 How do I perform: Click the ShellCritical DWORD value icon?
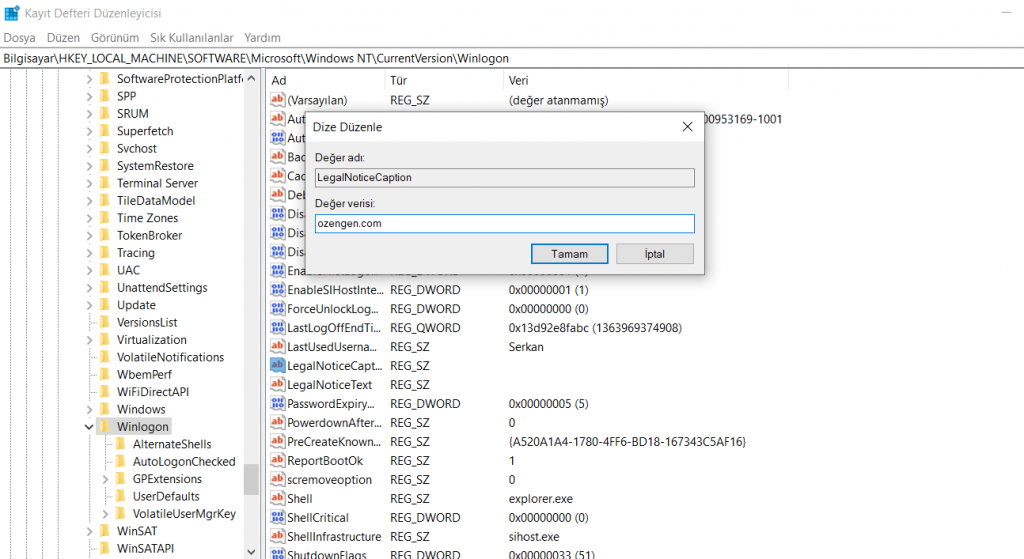278,518
